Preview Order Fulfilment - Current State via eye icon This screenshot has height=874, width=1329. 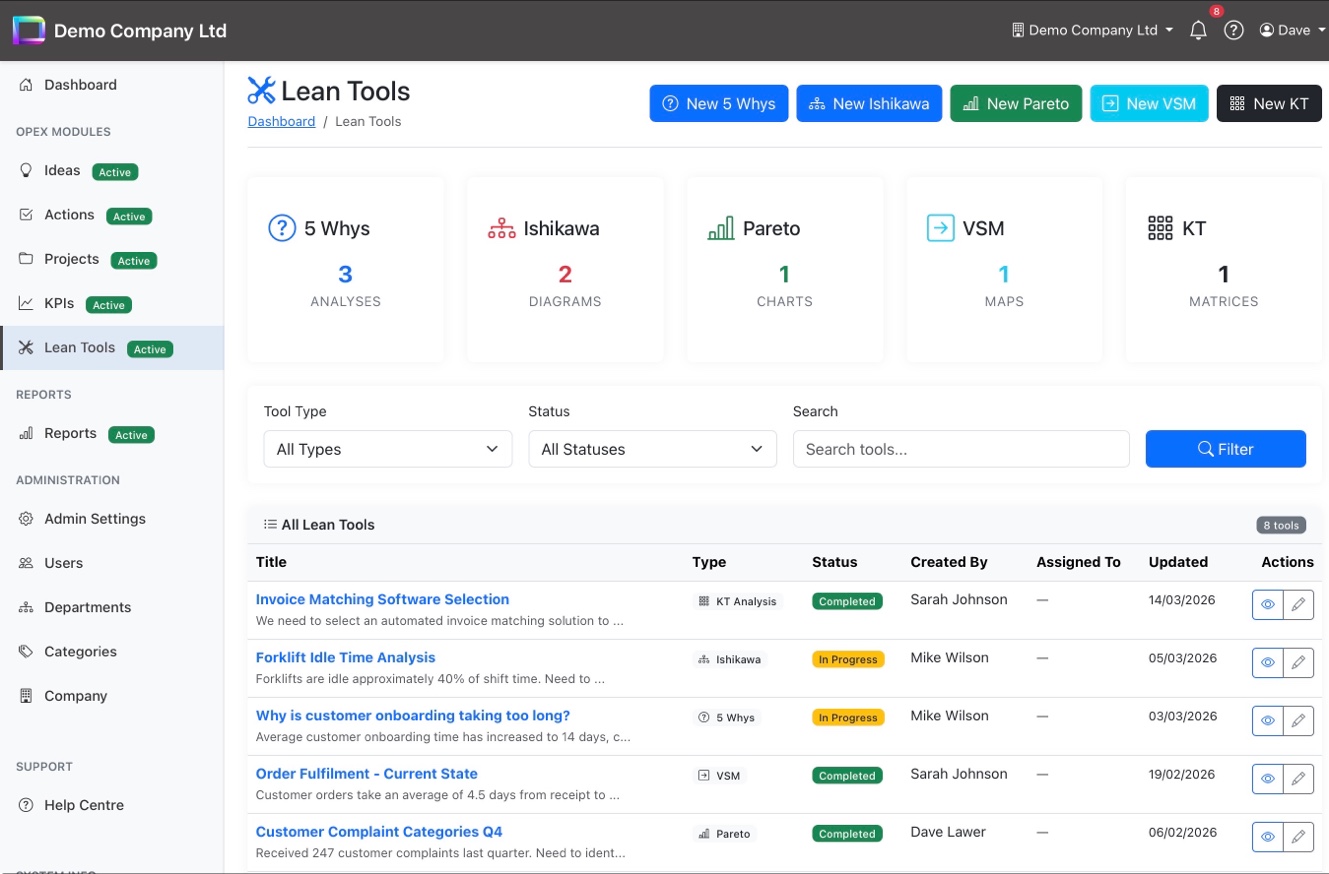[1267, 779]
